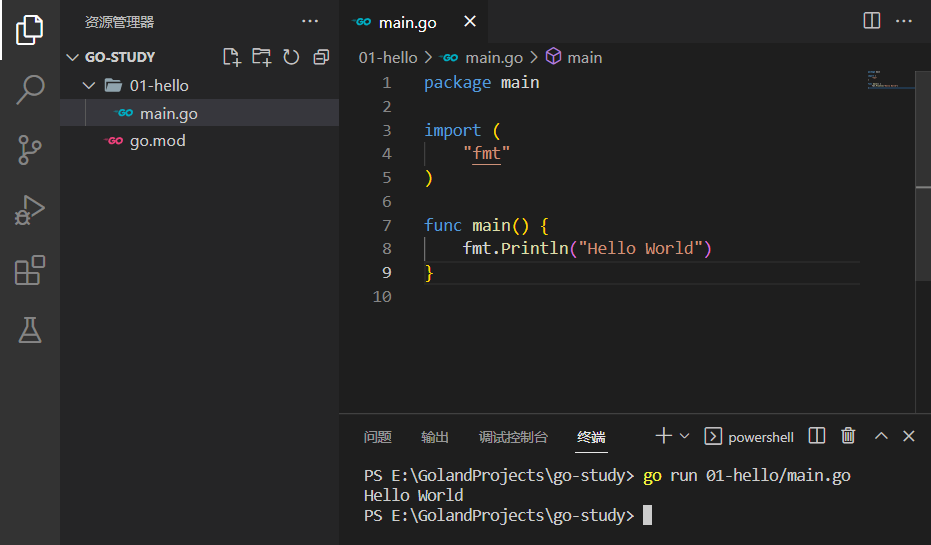Toggle split editor layout
This screenshot has width=931, height=545.
coord(872,21)
